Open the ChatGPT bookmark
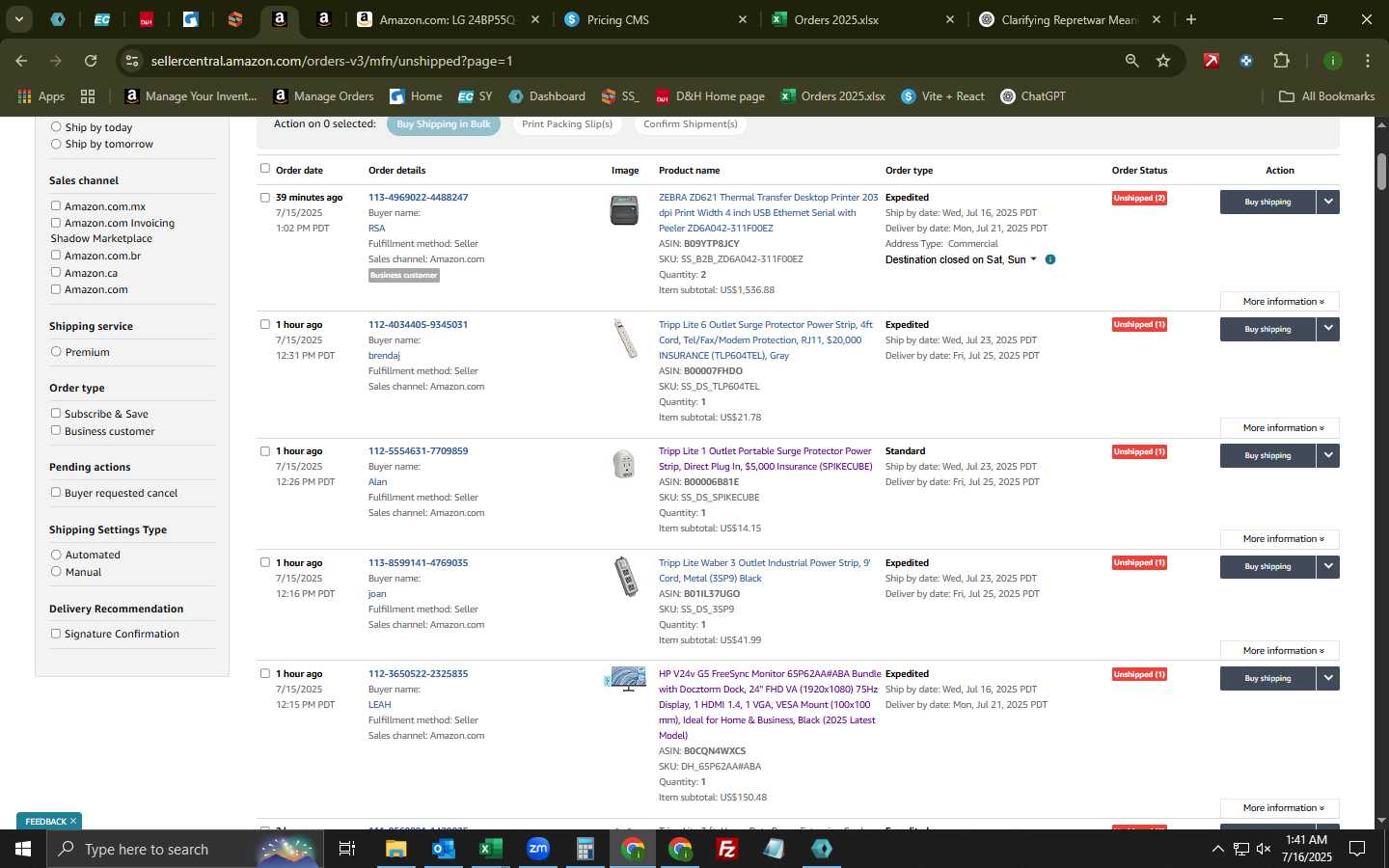The image size is (1389, 868). click(1033, 96)
